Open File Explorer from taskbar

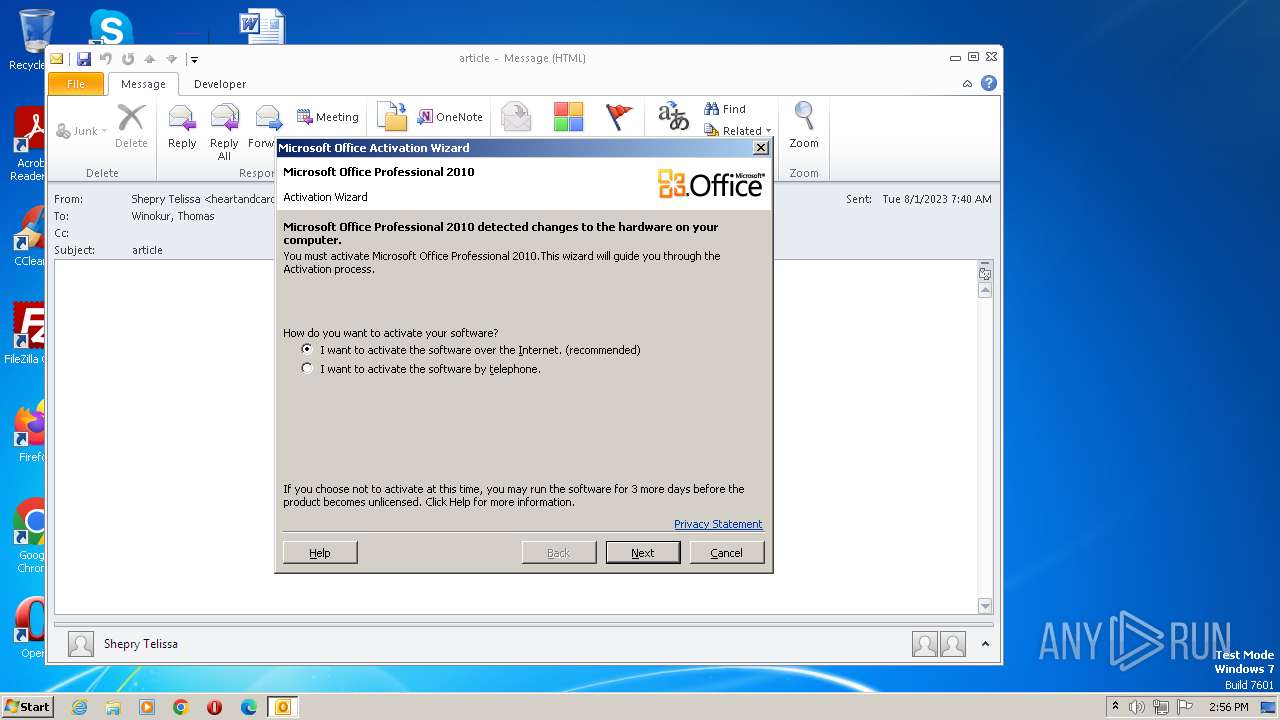point(113,707)
